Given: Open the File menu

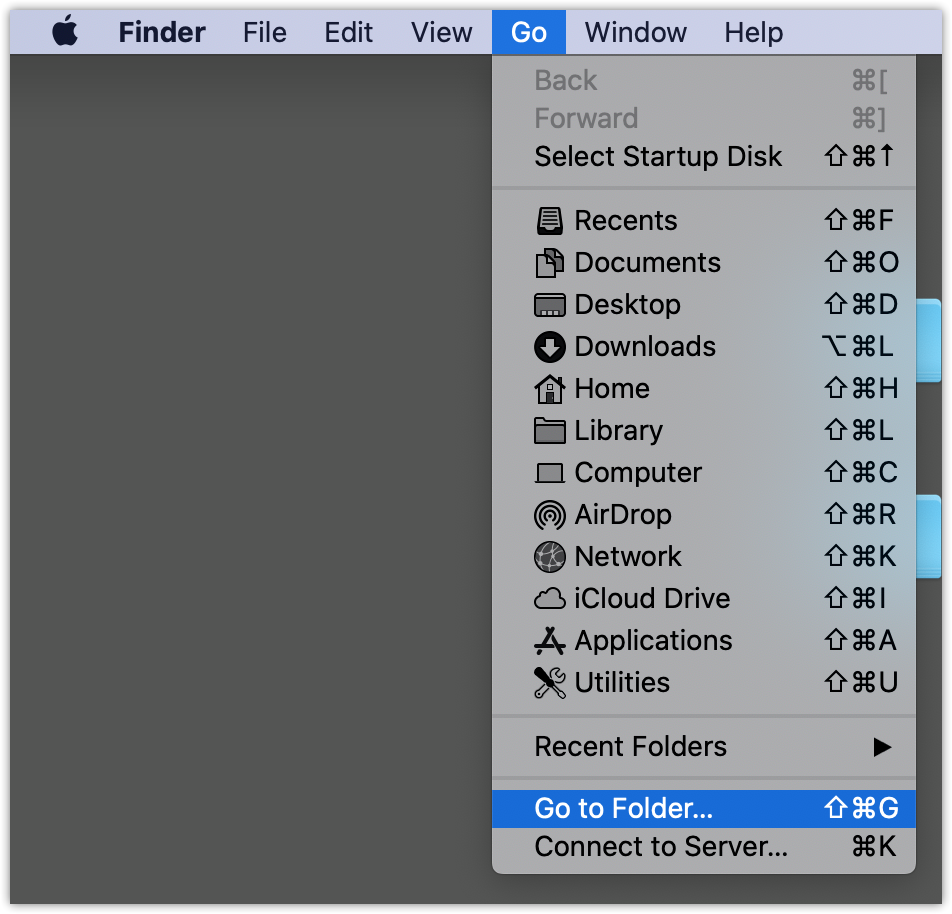Looking at the screenshot, I should (x=264, y=33).
